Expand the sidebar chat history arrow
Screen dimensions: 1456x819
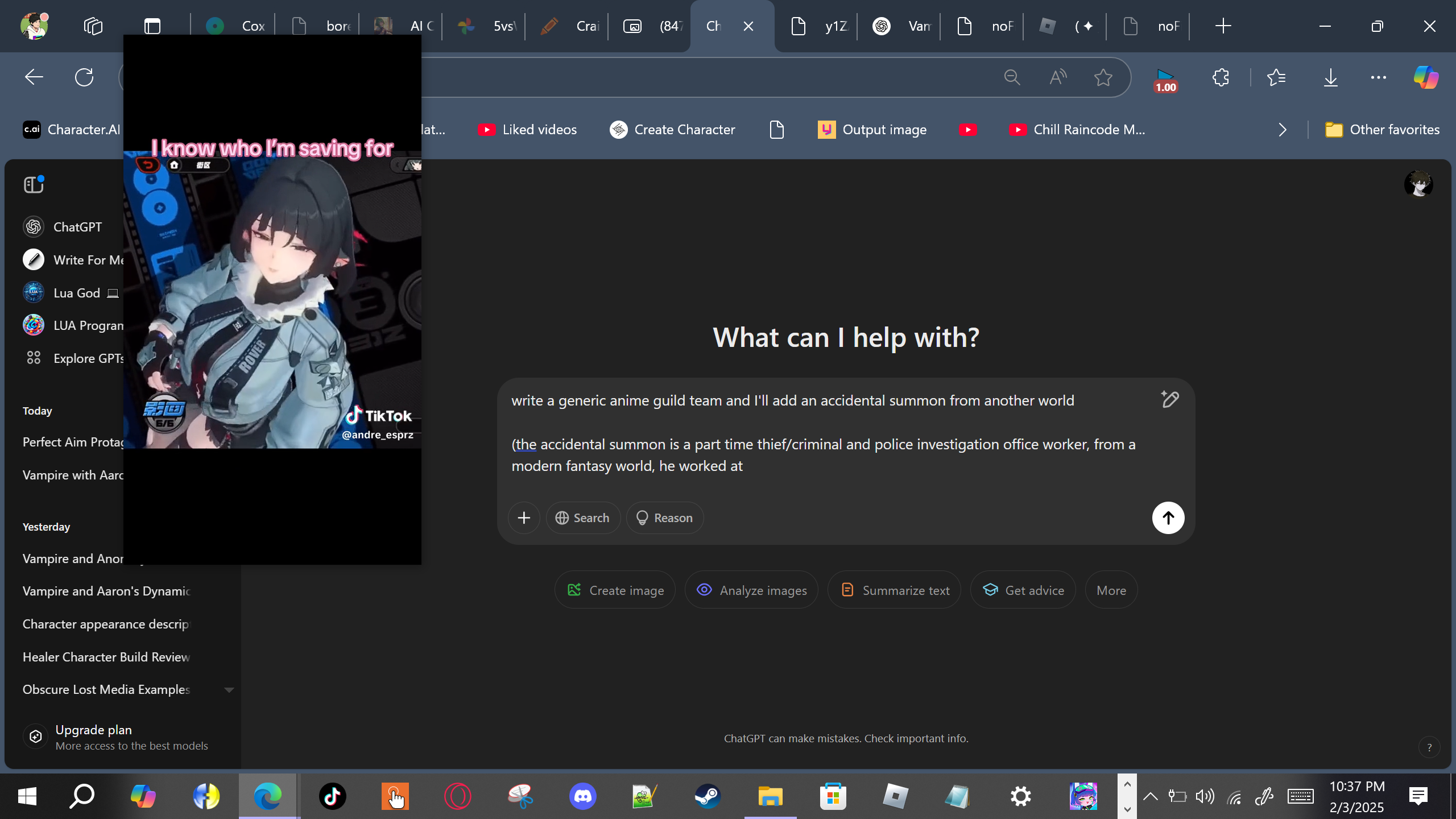(229, 690)
